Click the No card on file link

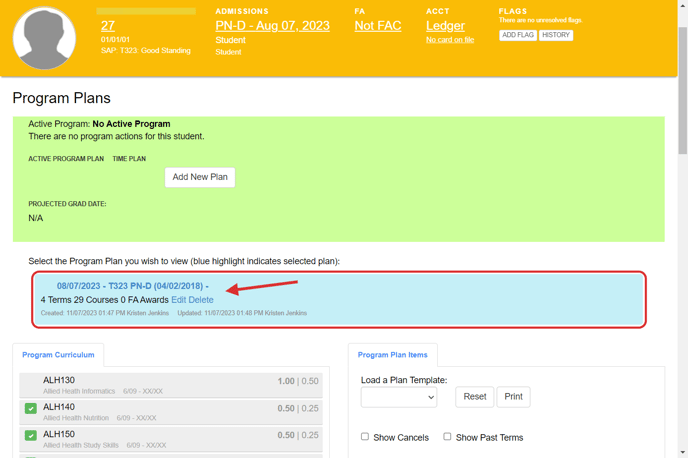[450, 40]
